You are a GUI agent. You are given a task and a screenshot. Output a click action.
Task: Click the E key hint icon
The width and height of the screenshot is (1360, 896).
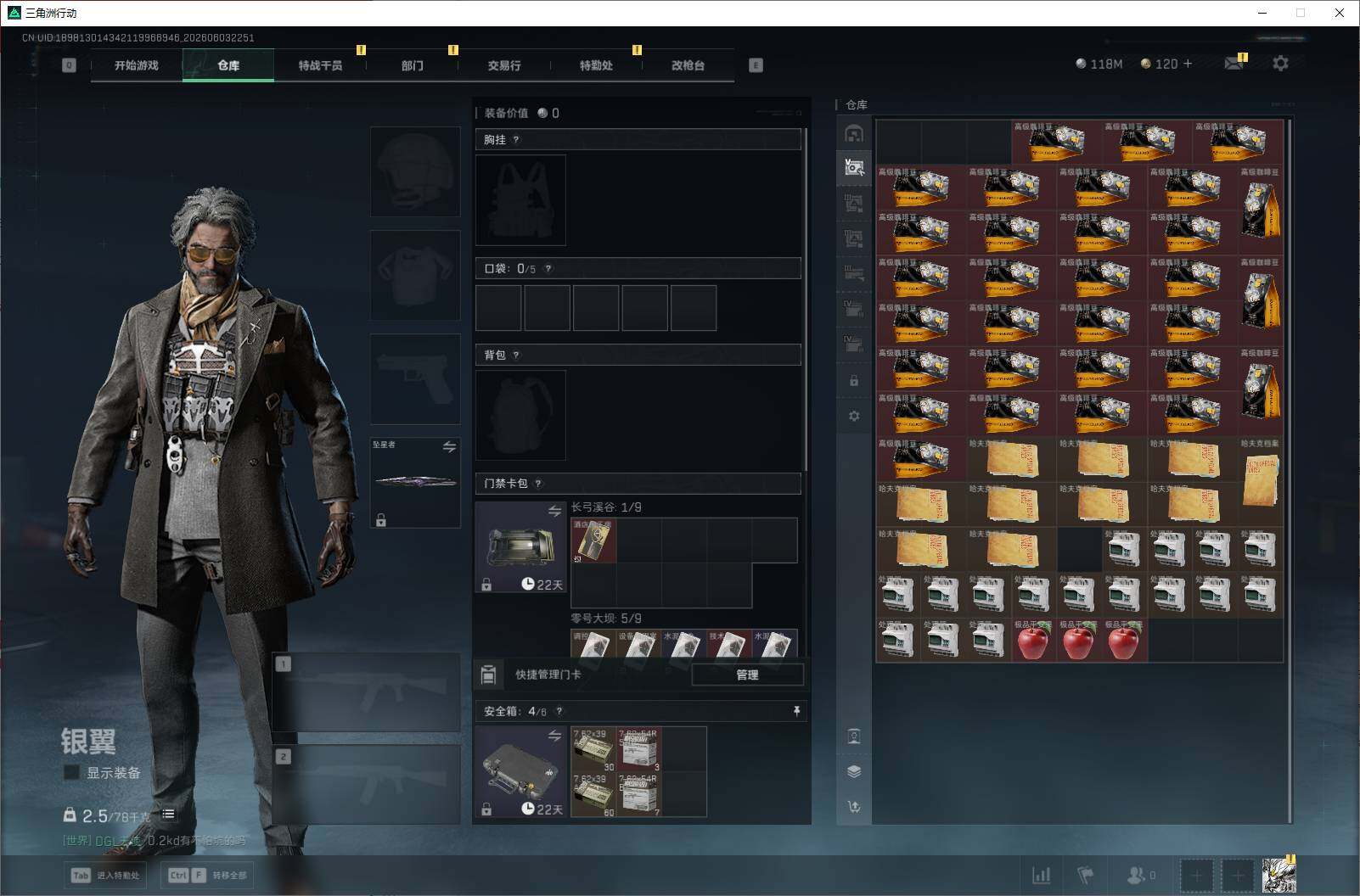pos(756,65)
